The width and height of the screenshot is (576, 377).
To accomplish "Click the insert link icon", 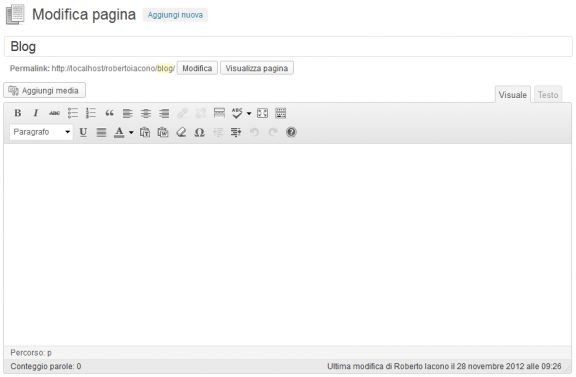I will [x=182, y=113].
